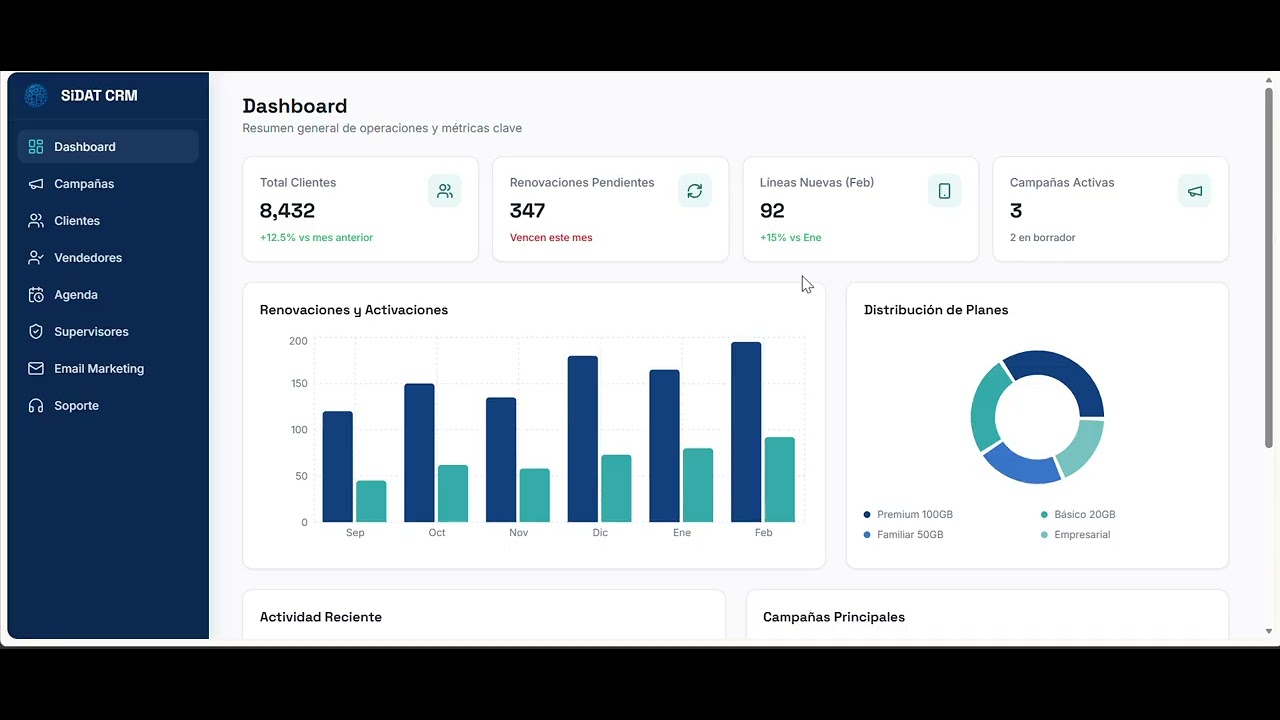This screenshot has width=1280, height=720.
Task: Click the teal Feb bar in chart
Action: pos(780,480)
